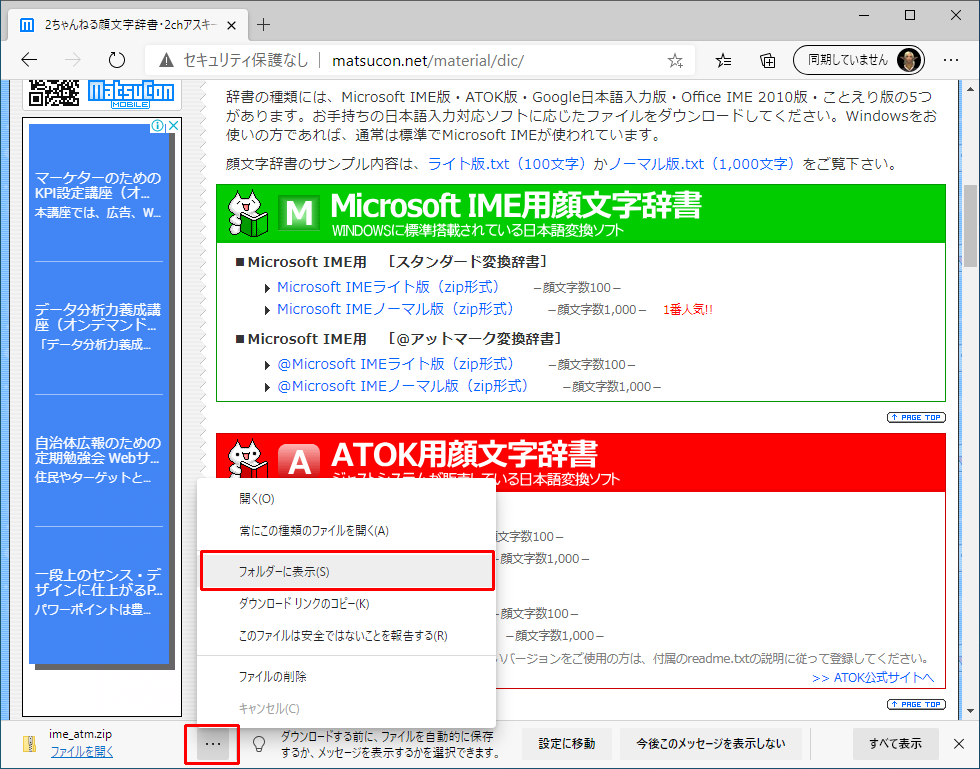980x769 pixels.
Task: Close the sidebar advertisement X
Action: pyautogui.click(x=174, y=126)
